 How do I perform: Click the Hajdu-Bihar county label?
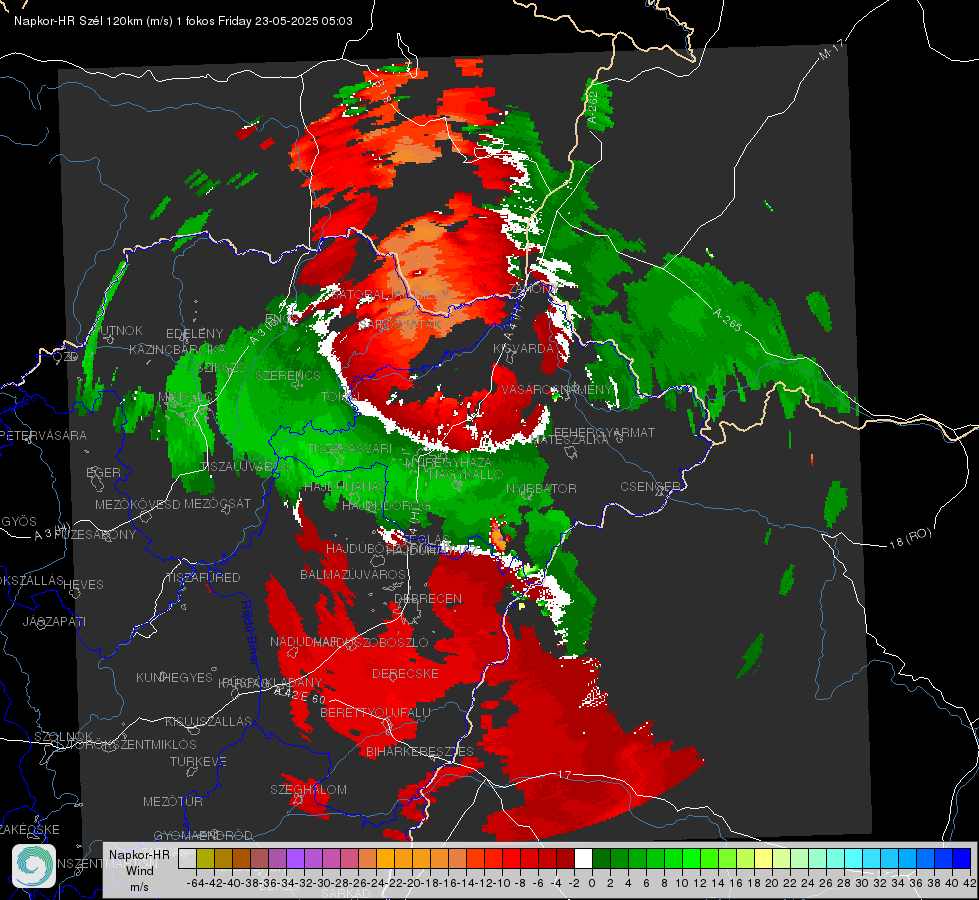tap(250, 631)
